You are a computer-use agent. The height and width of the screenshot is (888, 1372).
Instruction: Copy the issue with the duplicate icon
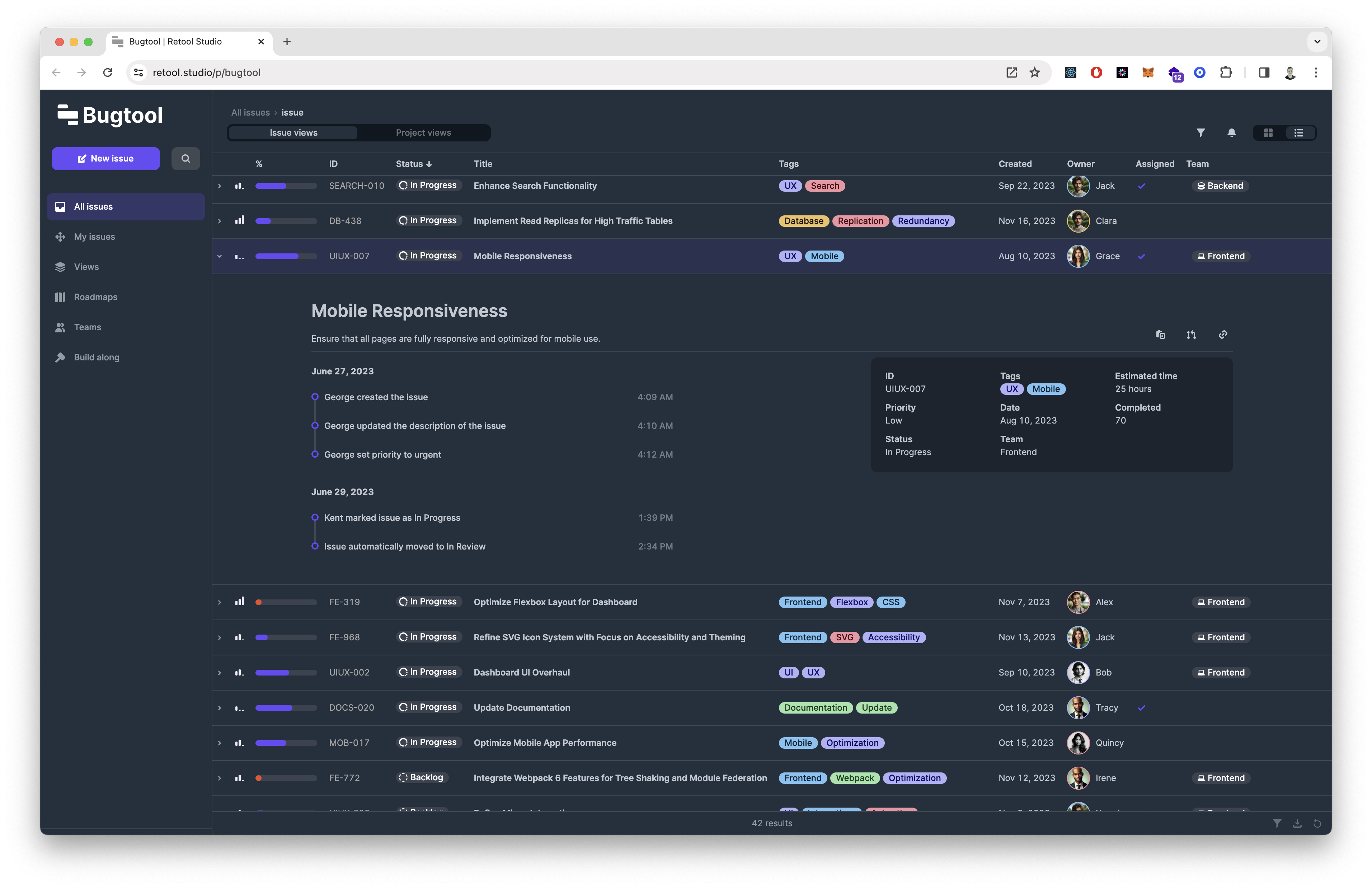(x=1161, y=335)
